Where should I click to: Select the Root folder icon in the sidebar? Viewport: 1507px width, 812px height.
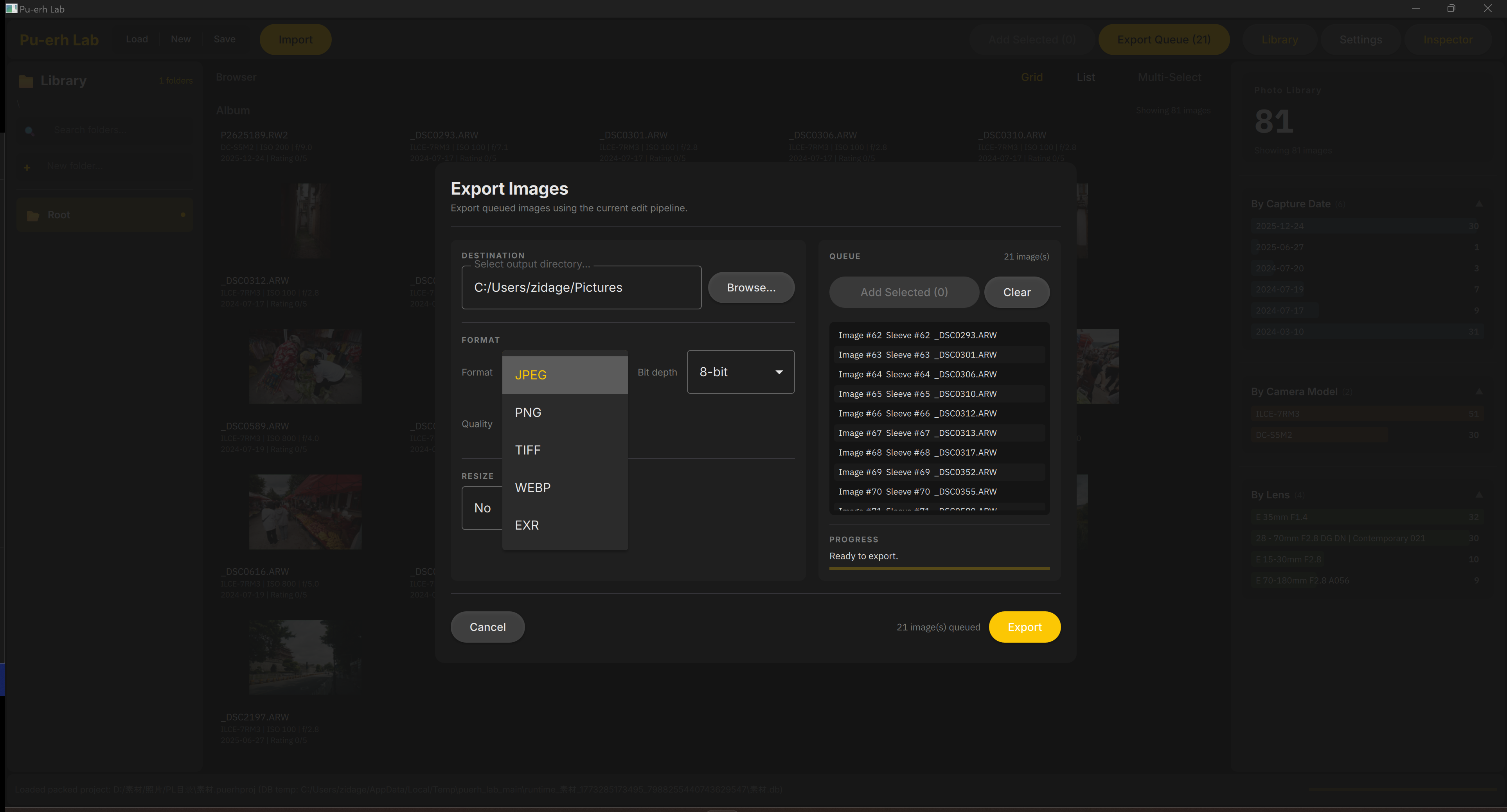(33, 215)
